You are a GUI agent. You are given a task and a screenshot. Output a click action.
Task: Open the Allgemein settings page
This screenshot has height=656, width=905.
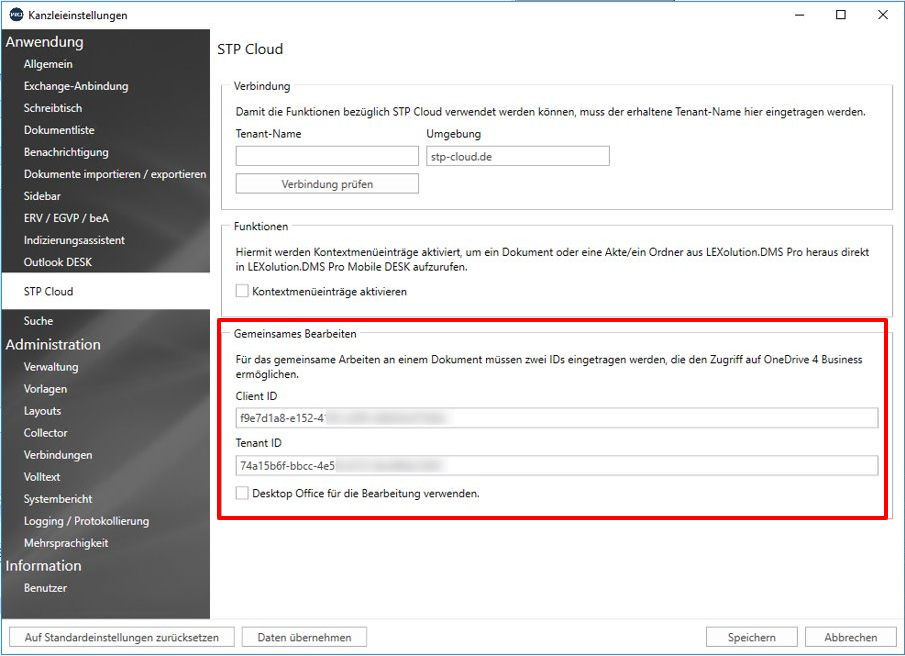pyautogui.click(x=48, y=64)
